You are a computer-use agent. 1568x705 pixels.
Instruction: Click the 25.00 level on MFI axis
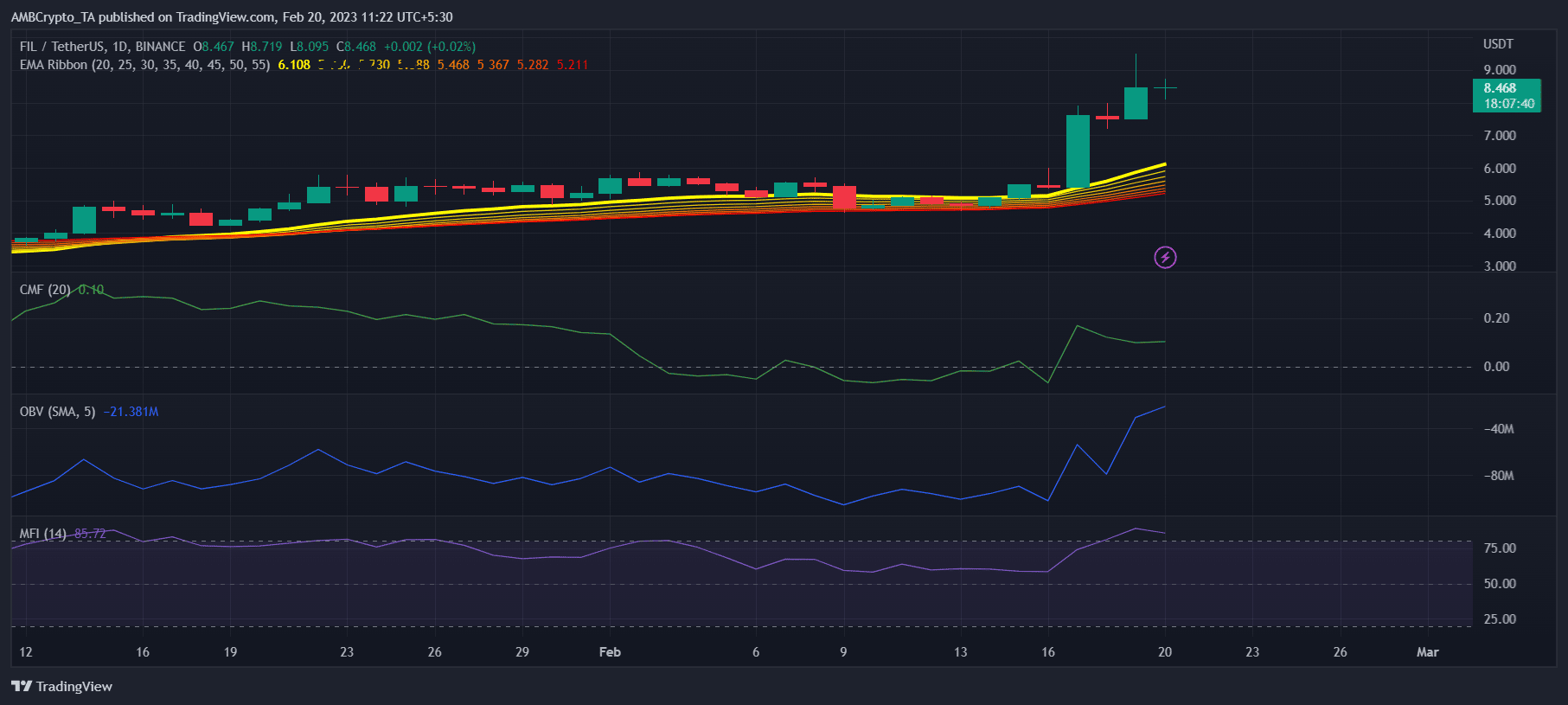pyautogui.click(x=1500, y=619)
